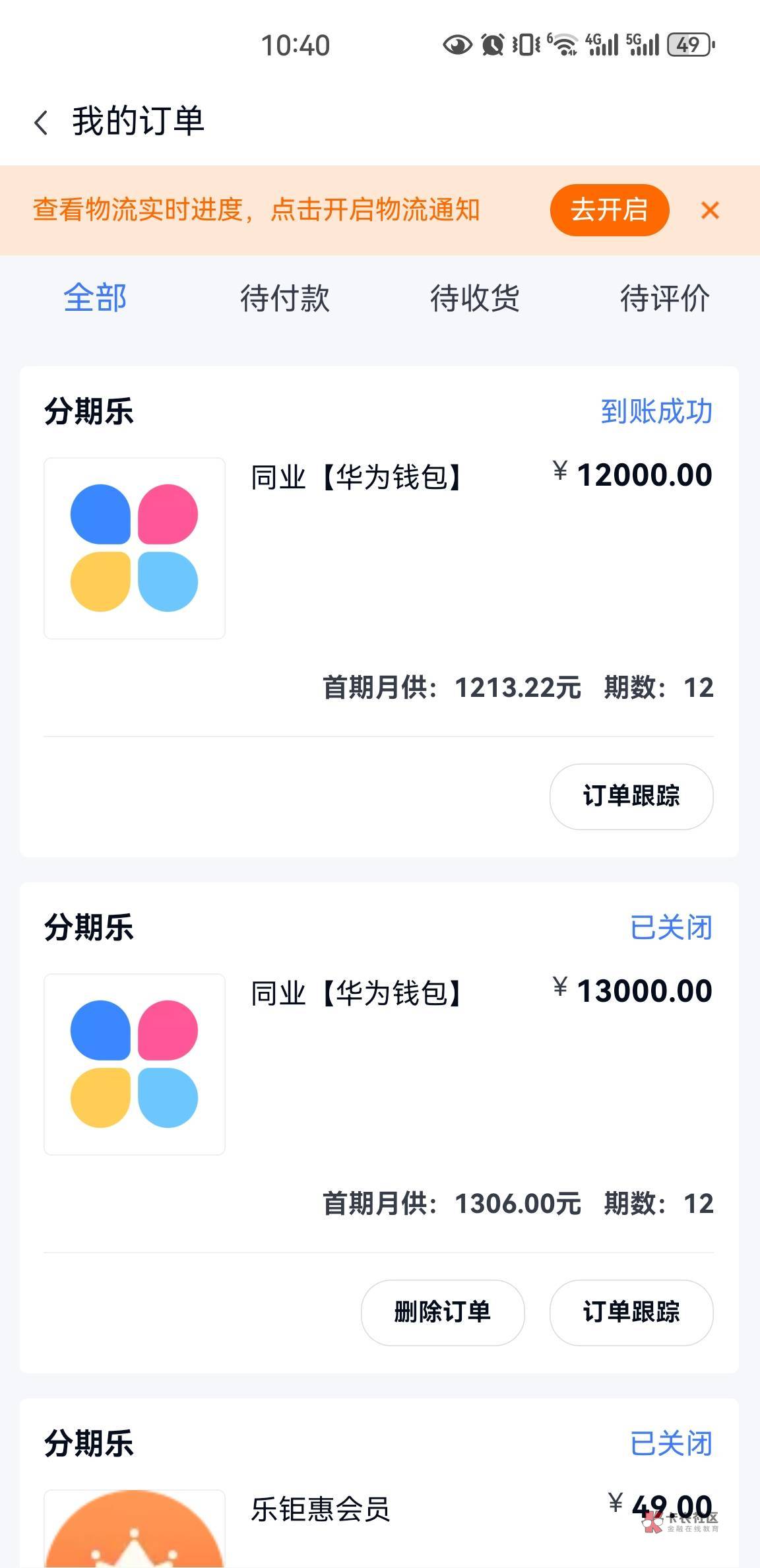Tap the Wi-Fi icon in status bar
The height and width of the screenshot is (1568, 760).
(562, 45)
